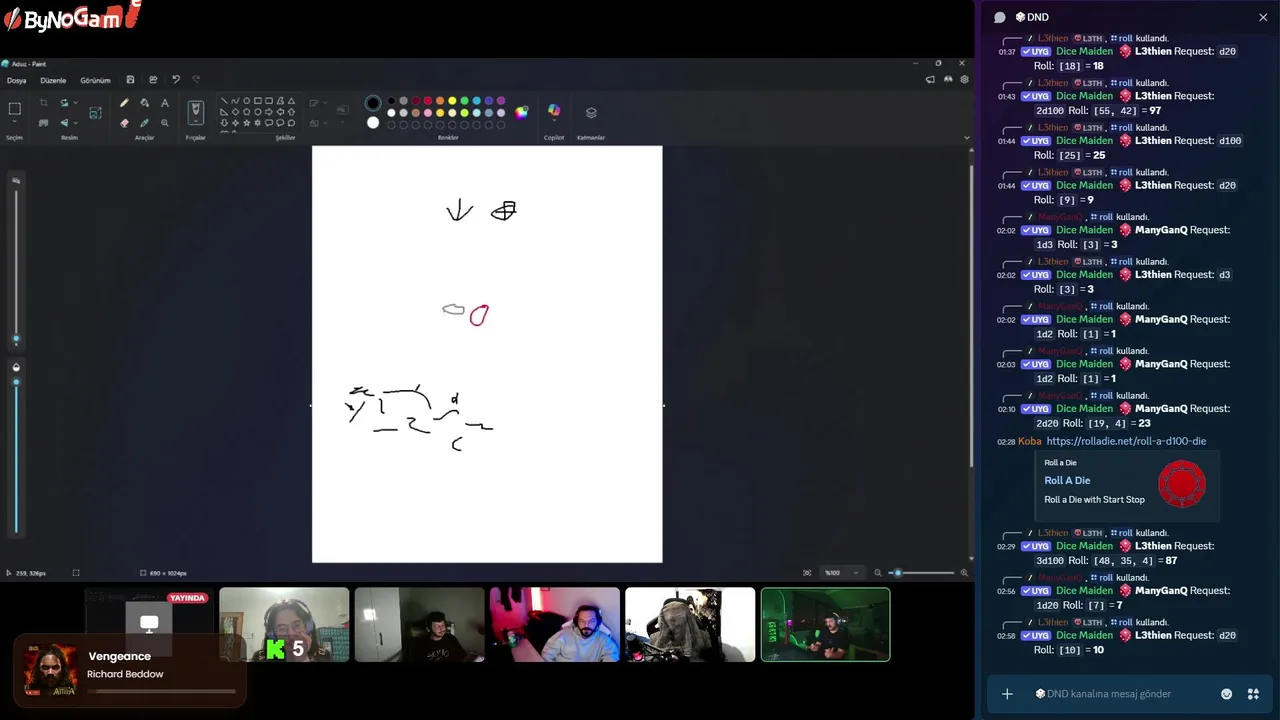
Task: Select the Fill bucket tool
Action: tap(145, 102)
